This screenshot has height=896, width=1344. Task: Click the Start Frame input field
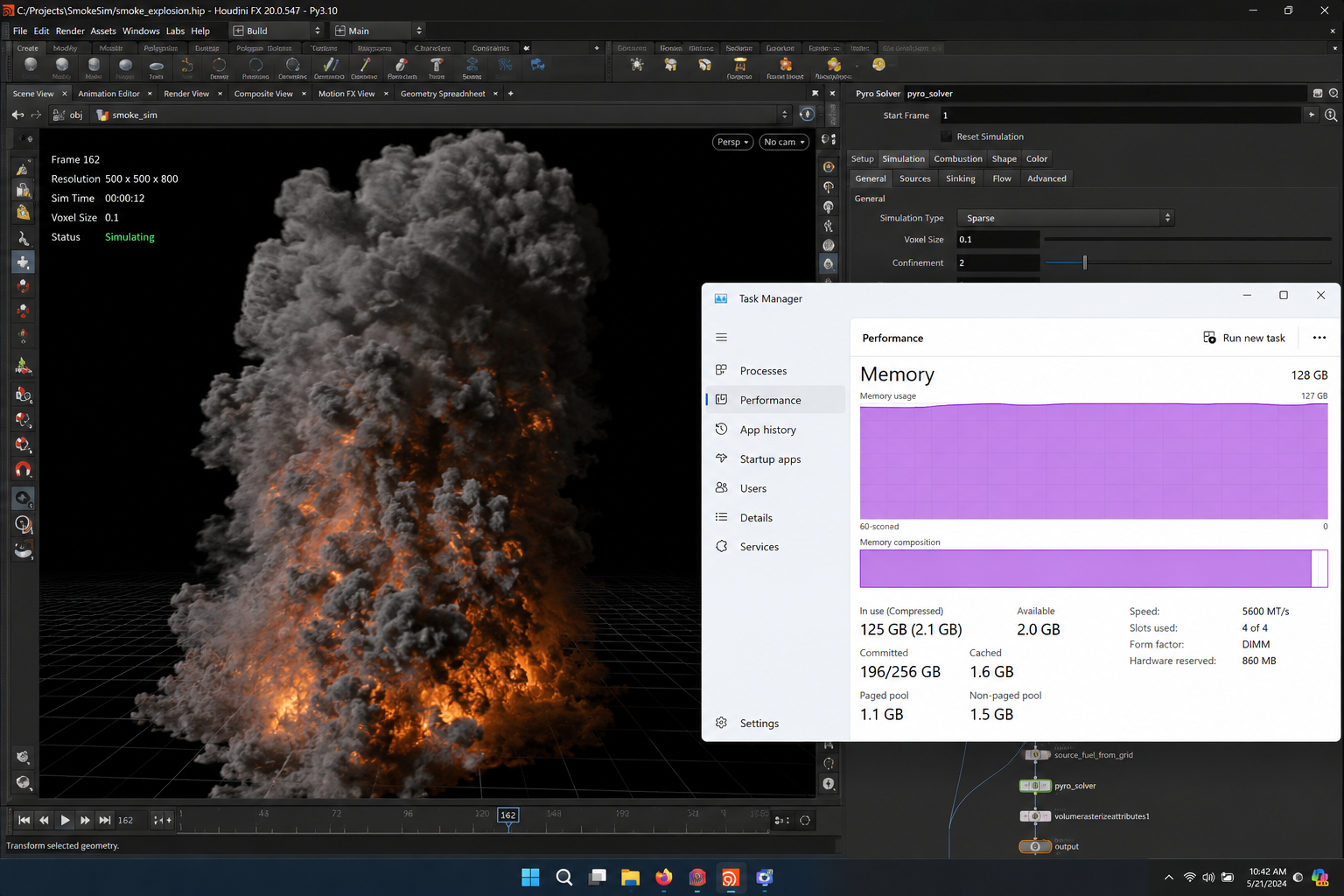(1120, 115)
